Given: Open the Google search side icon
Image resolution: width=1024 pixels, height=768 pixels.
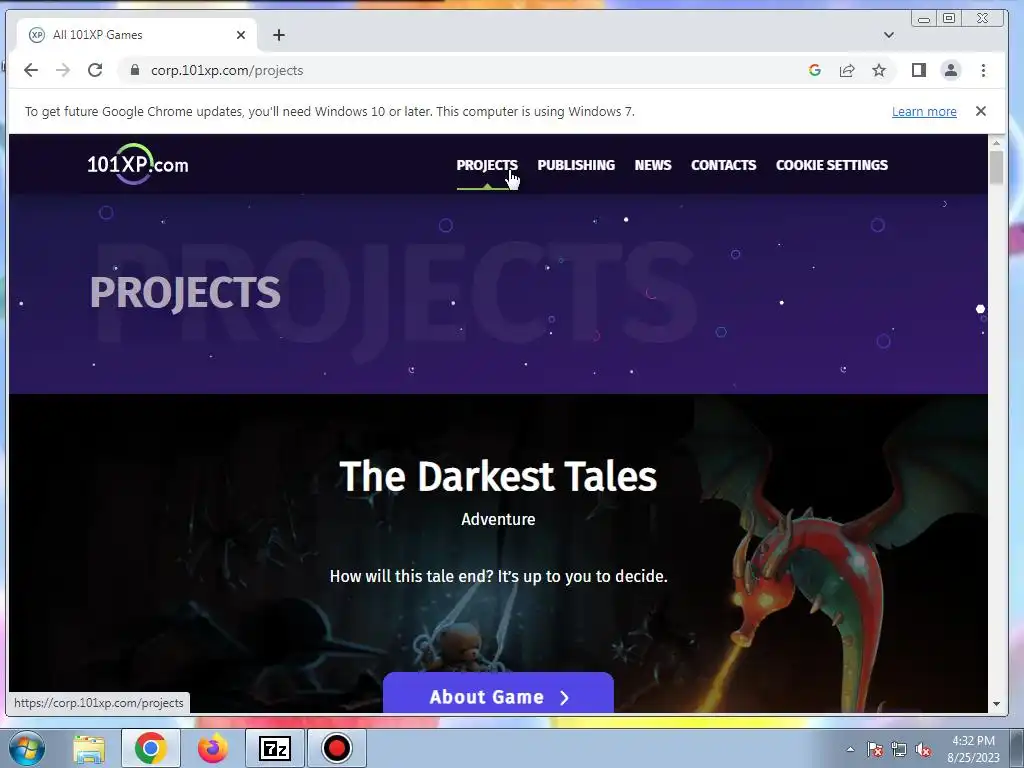Looking at the screenshot, I should (814, 71).
